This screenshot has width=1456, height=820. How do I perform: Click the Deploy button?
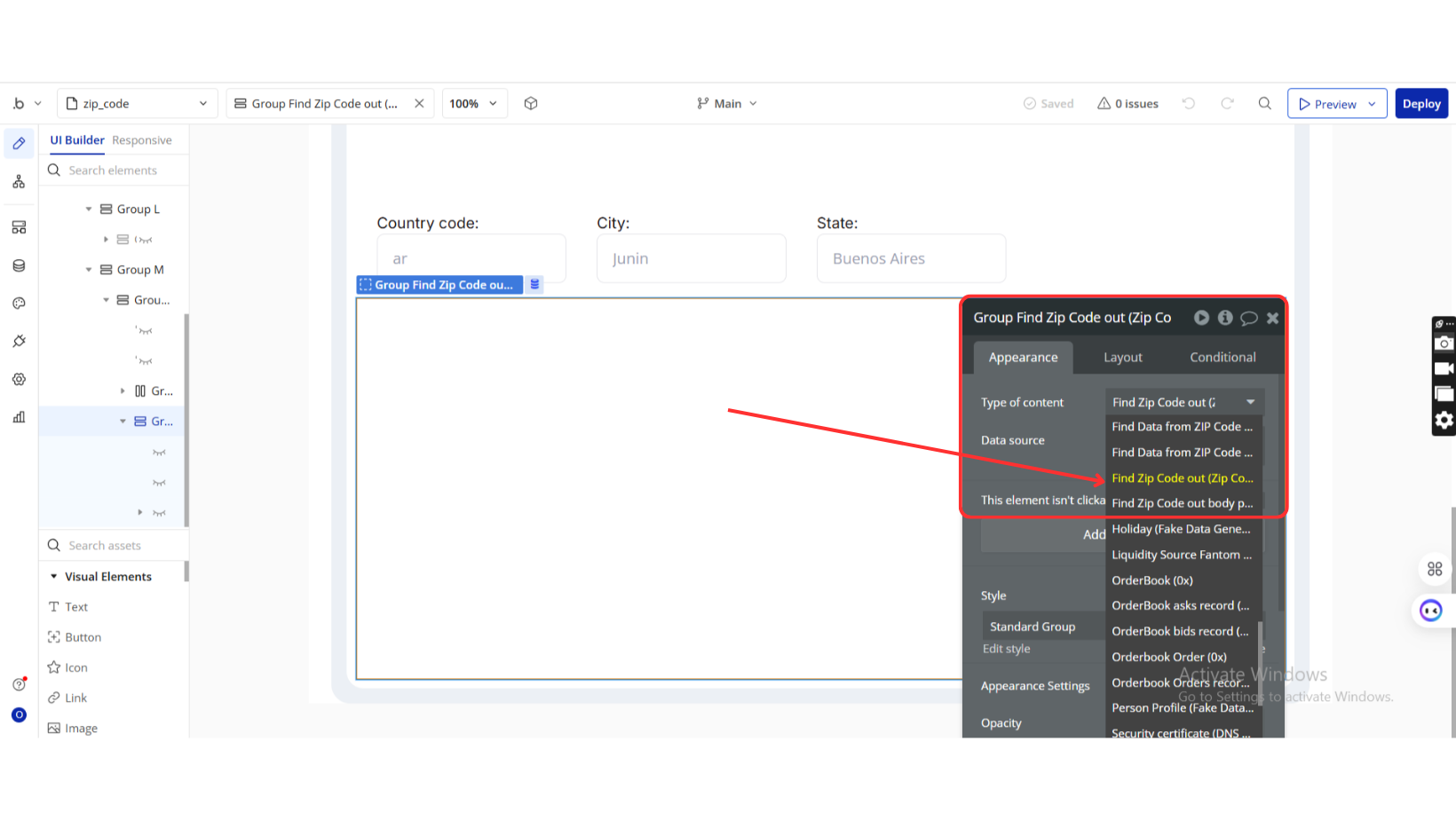click(1420, 104)
